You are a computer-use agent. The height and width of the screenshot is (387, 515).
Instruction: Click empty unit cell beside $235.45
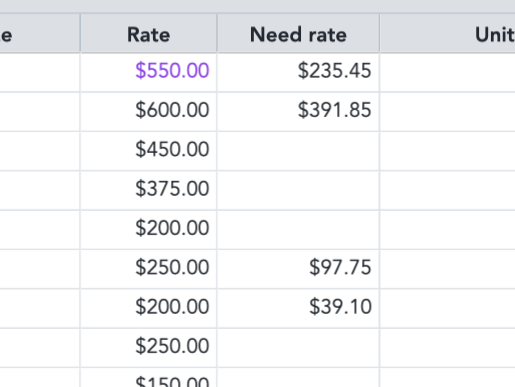(448, 72)
